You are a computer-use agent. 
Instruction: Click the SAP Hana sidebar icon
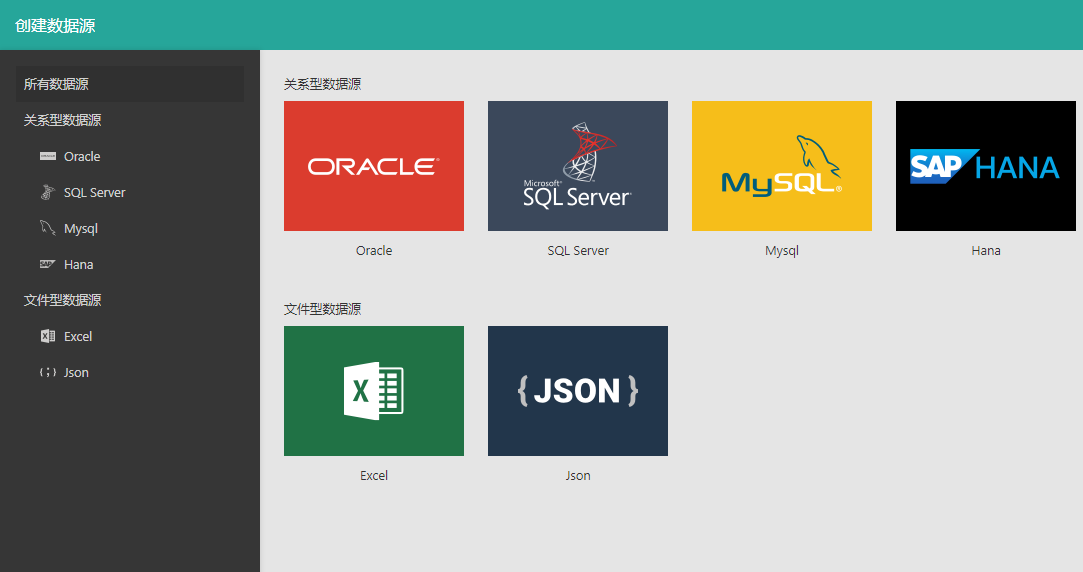pos(47,264)
